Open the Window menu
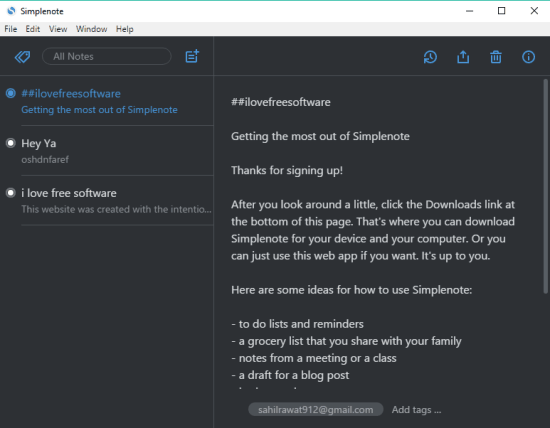 coord(92,29)
